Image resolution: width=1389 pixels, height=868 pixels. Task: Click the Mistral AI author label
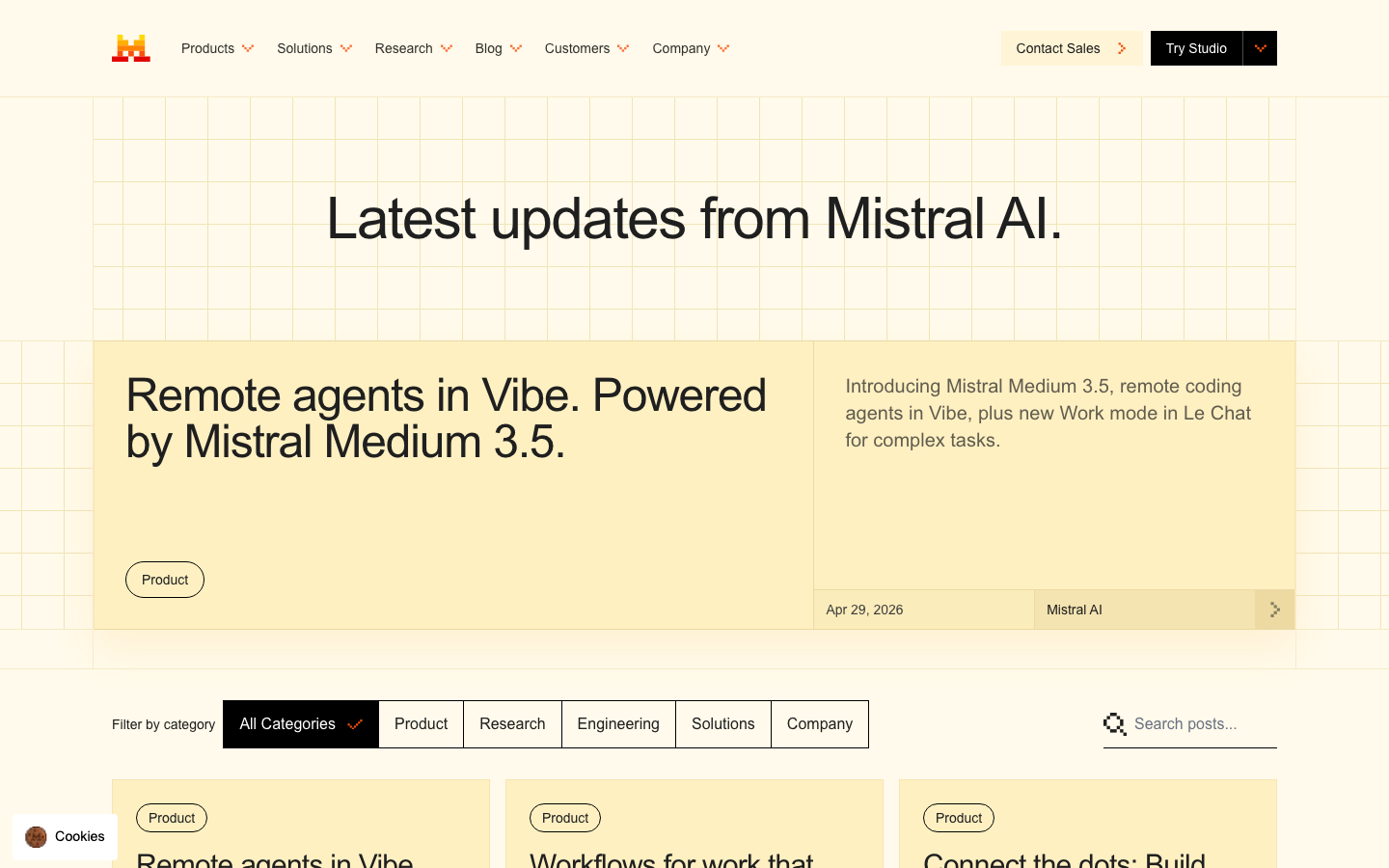tap(1075, 610)
